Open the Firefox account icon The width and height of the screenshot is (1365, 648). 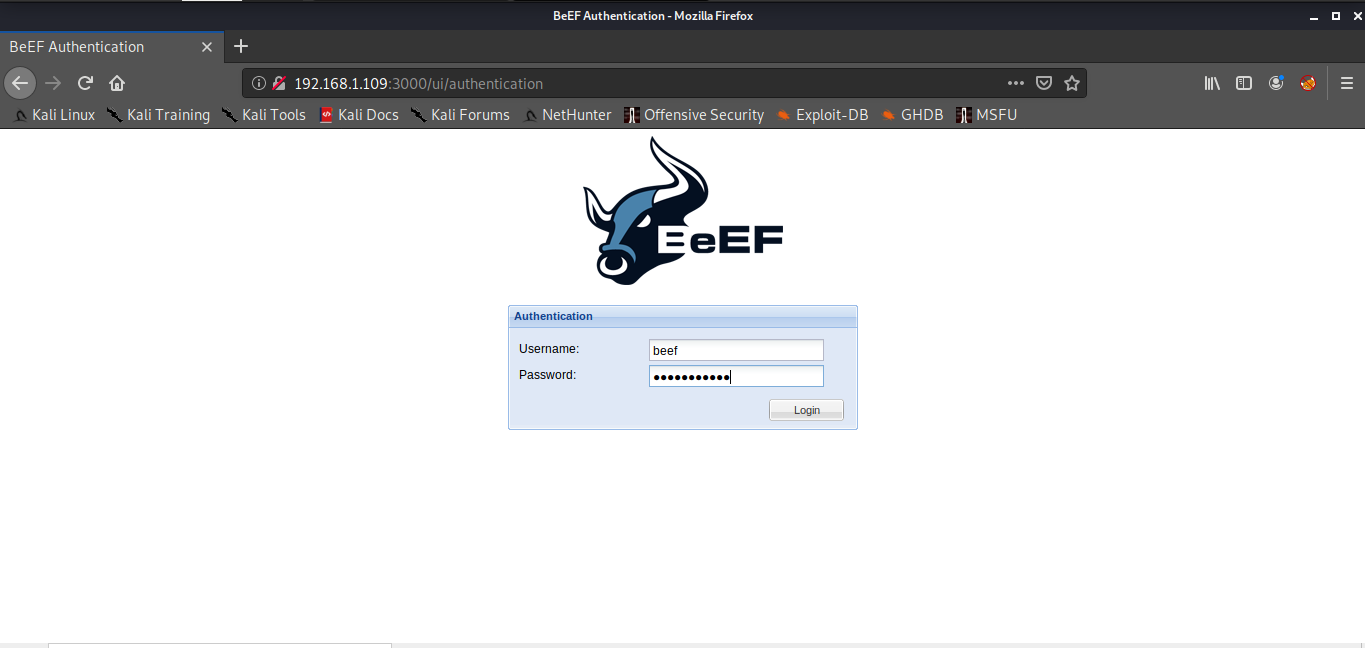pos(1276,84)
